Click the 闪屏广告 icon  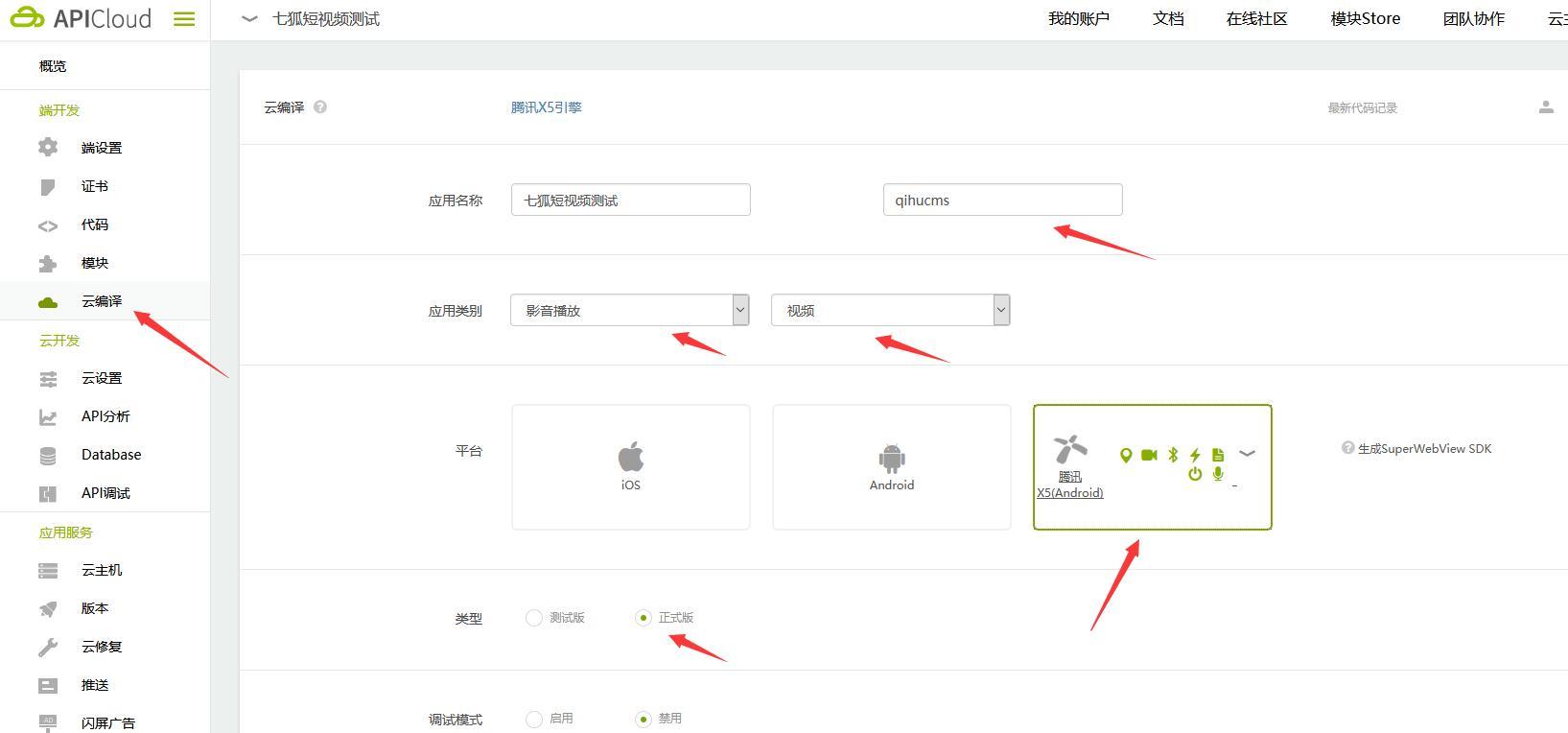48,722
